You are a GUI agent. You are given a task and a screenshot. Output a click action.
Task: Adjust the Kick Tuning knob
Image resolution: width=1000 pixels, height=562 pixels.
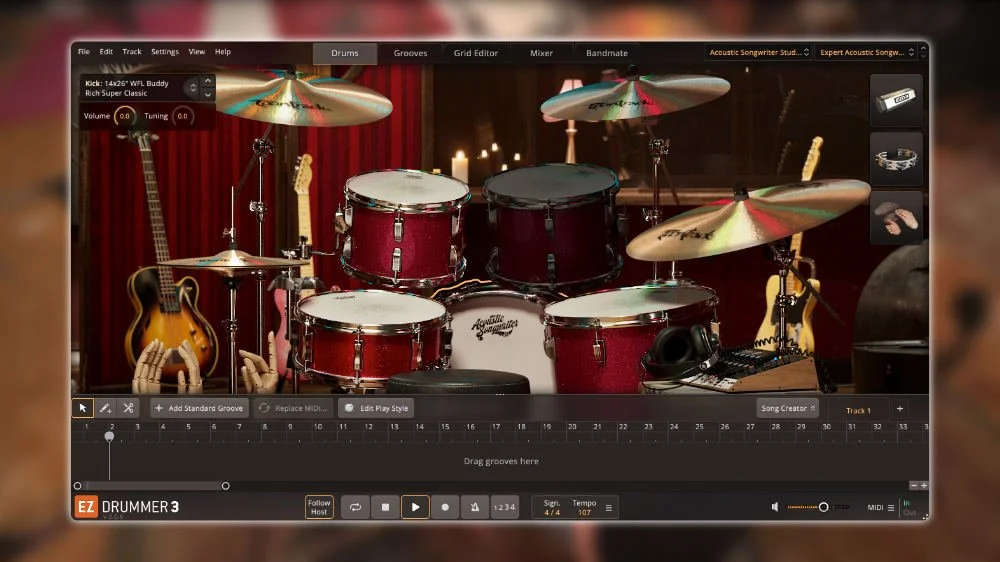pyautogui.click(x=182, y=116)
